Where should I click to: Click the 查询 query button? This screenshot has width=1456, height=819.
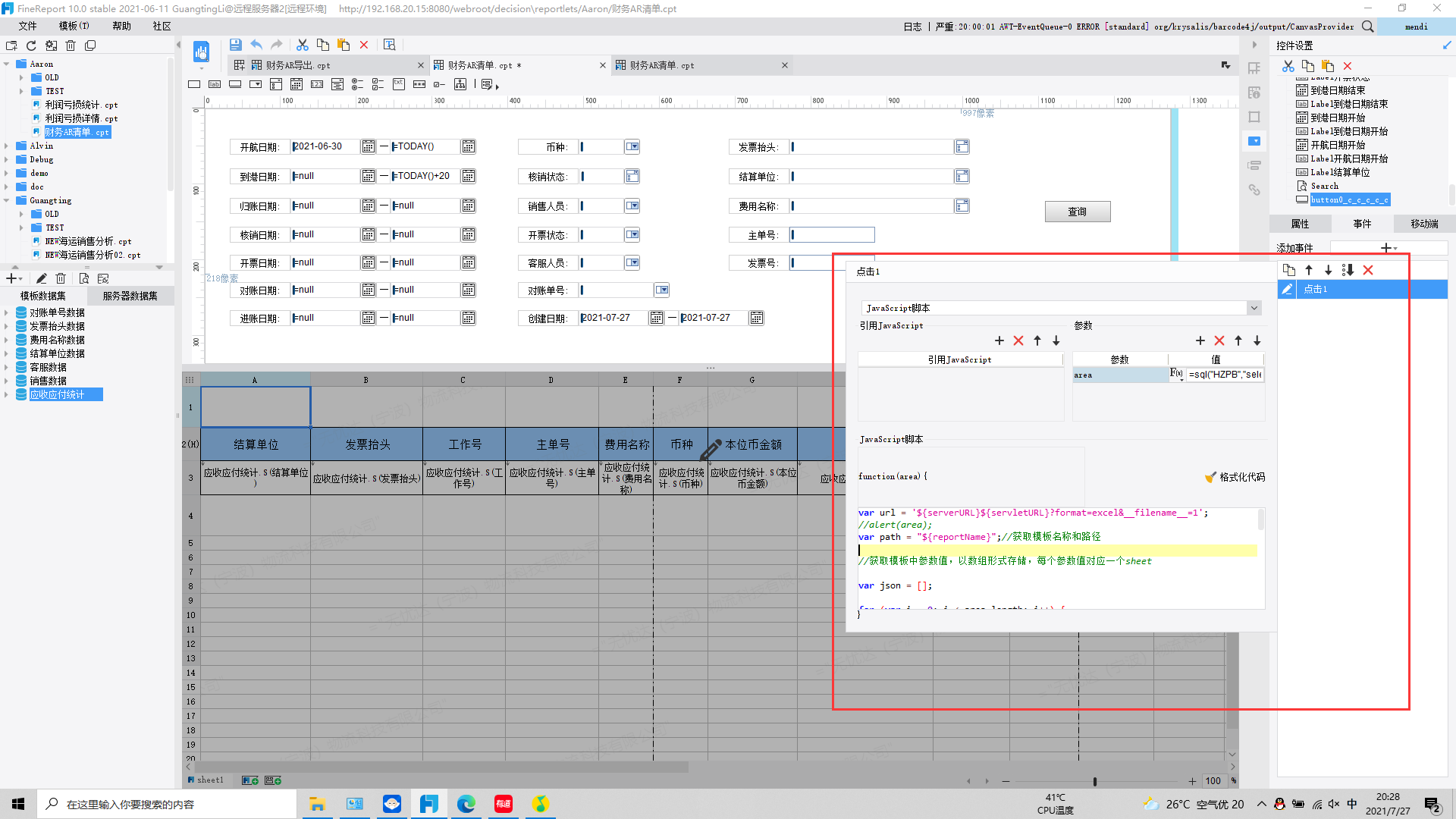pos(1078,212)
